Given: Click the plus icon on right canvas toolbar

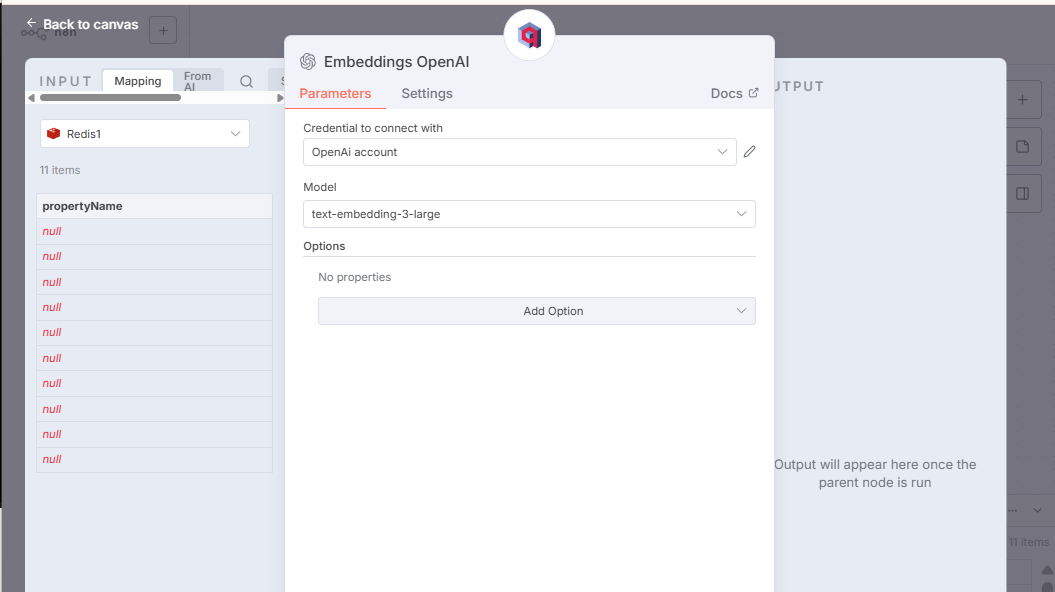Looking at the screenshot, I should tap(1023, 100).
